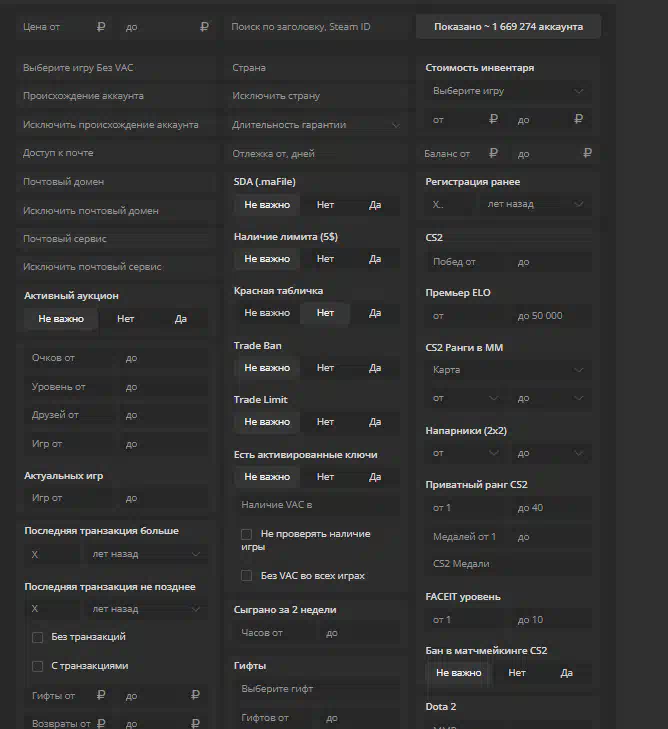Select 'Не важно' for Красная табличка

pos(267,313)
